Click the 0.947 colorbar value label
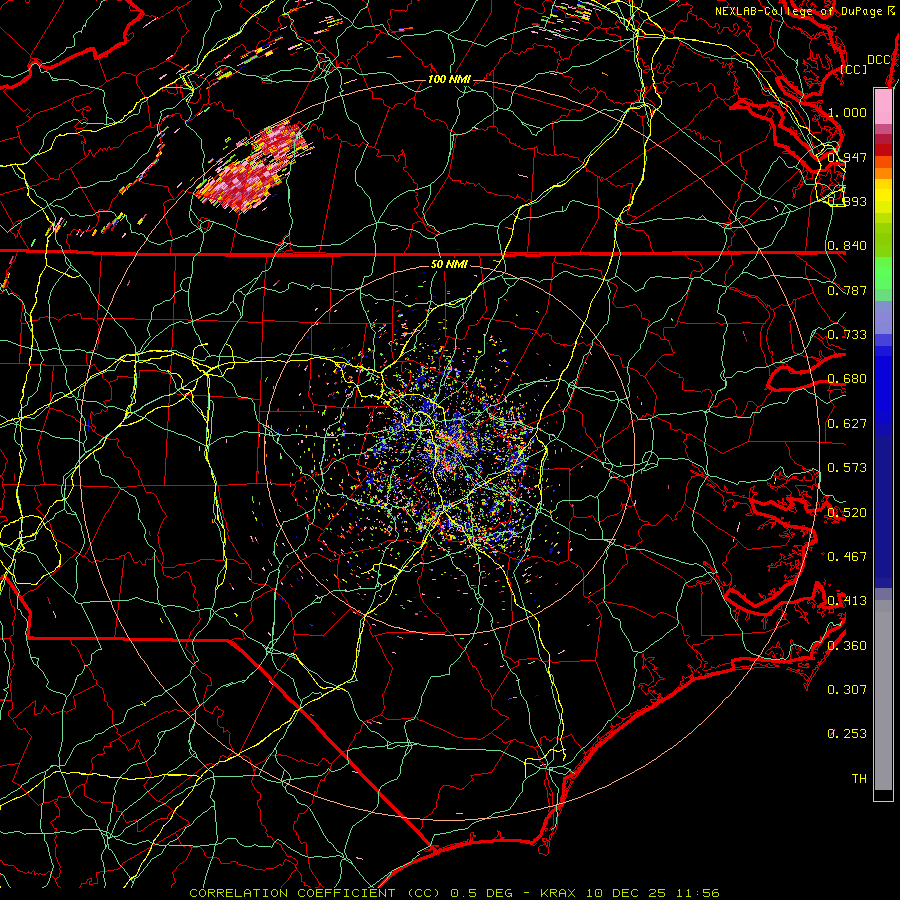The image size is (900, 900). (x=847, y=157)
